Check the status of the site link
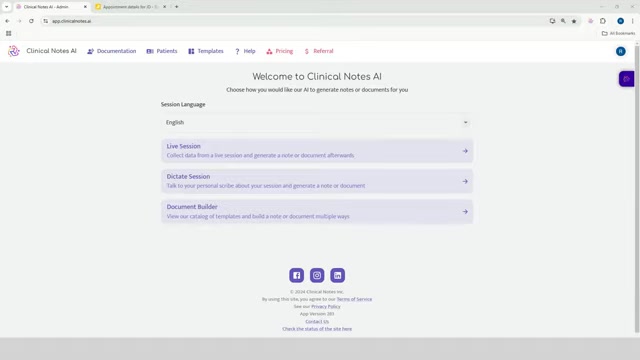640x360 pixels. coord(317,329)
